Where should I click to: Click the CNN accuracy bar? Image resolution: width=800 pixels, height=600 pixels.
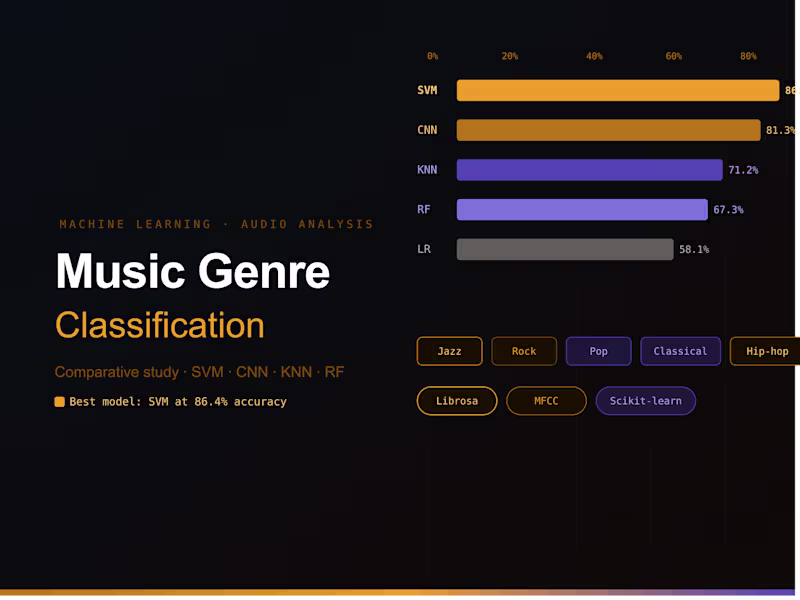[x=609, y=130]
